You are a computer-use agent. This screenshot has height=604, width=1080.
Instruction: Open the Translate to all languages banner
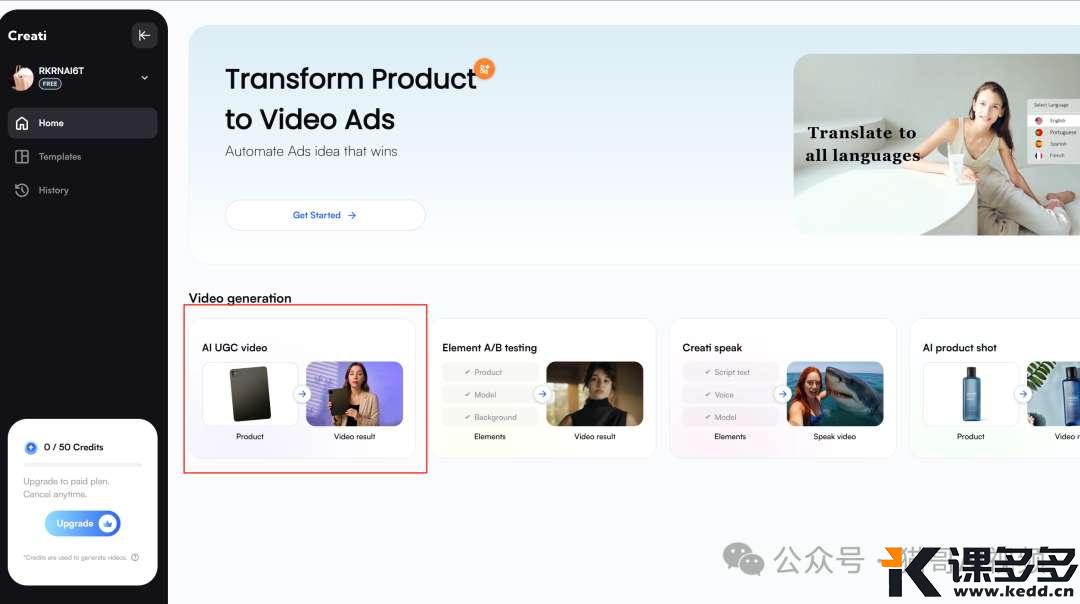point(937,145)
